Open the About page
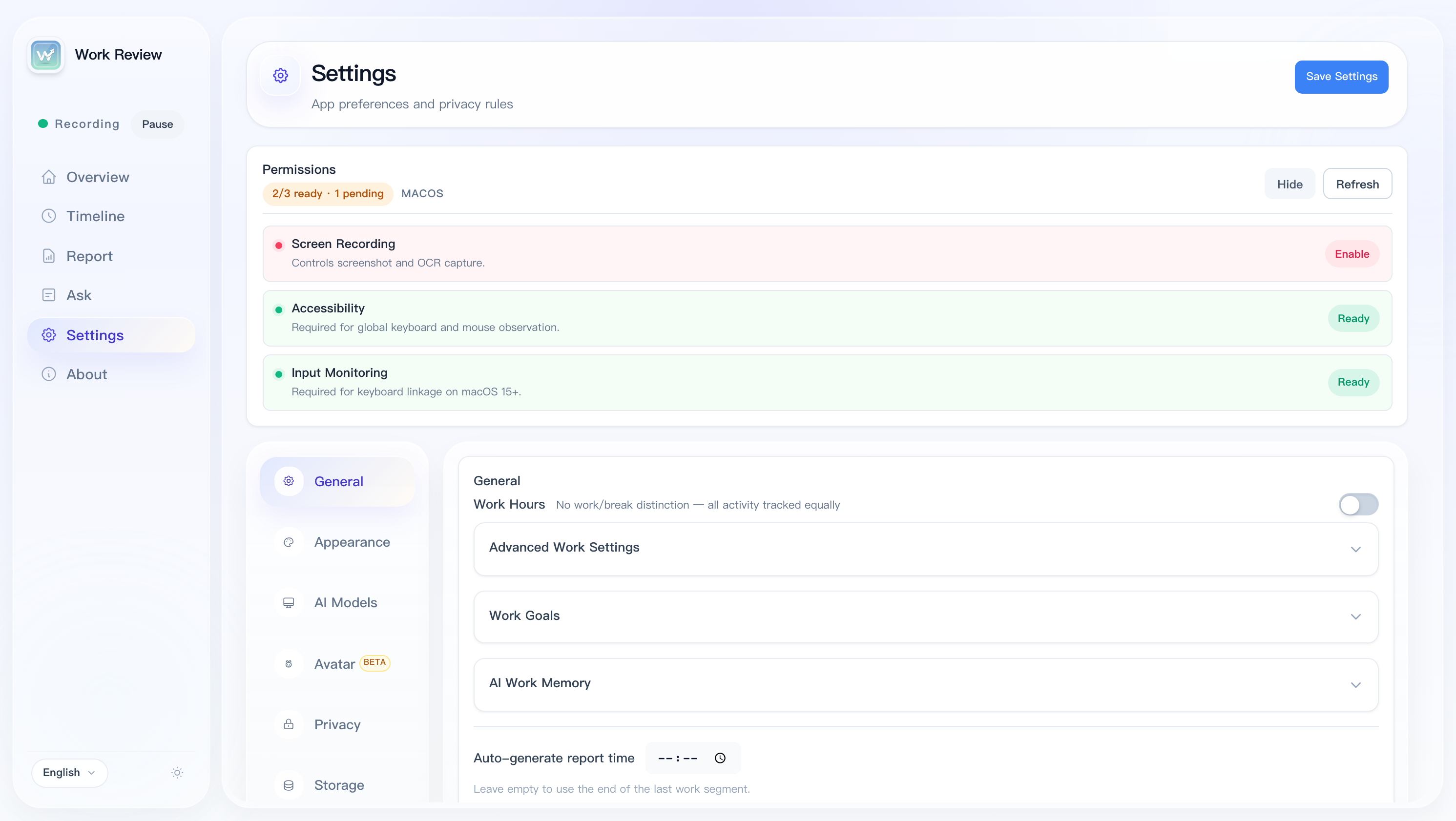 click(x=112, y=374)
